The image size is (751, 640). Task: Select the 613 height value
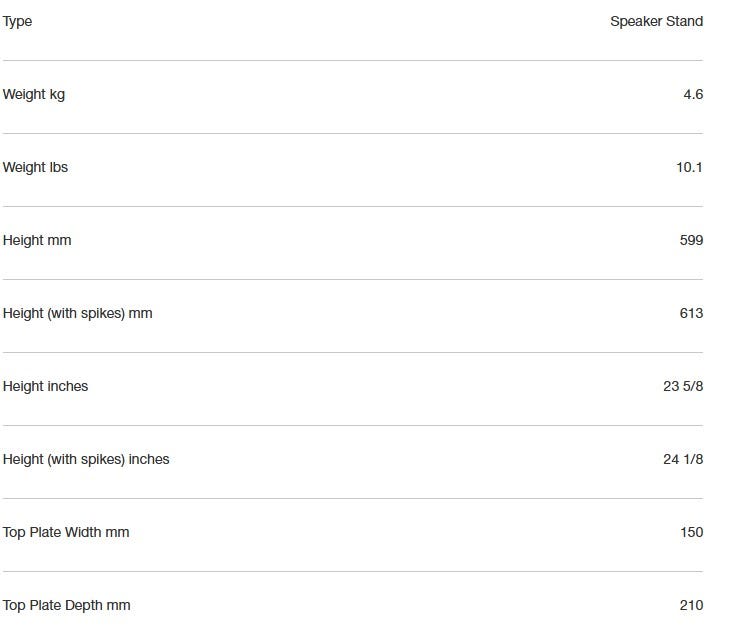(x=691, y=313)
